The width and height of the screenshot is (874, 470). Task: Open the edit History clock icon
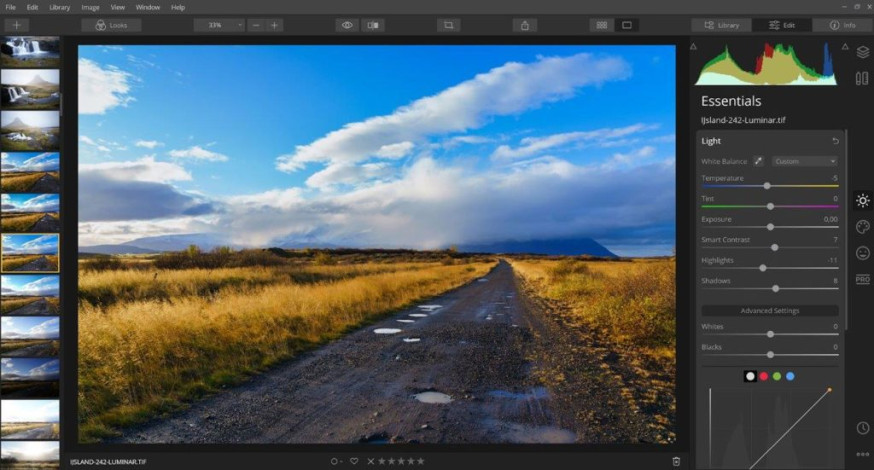tap(862, 428)
